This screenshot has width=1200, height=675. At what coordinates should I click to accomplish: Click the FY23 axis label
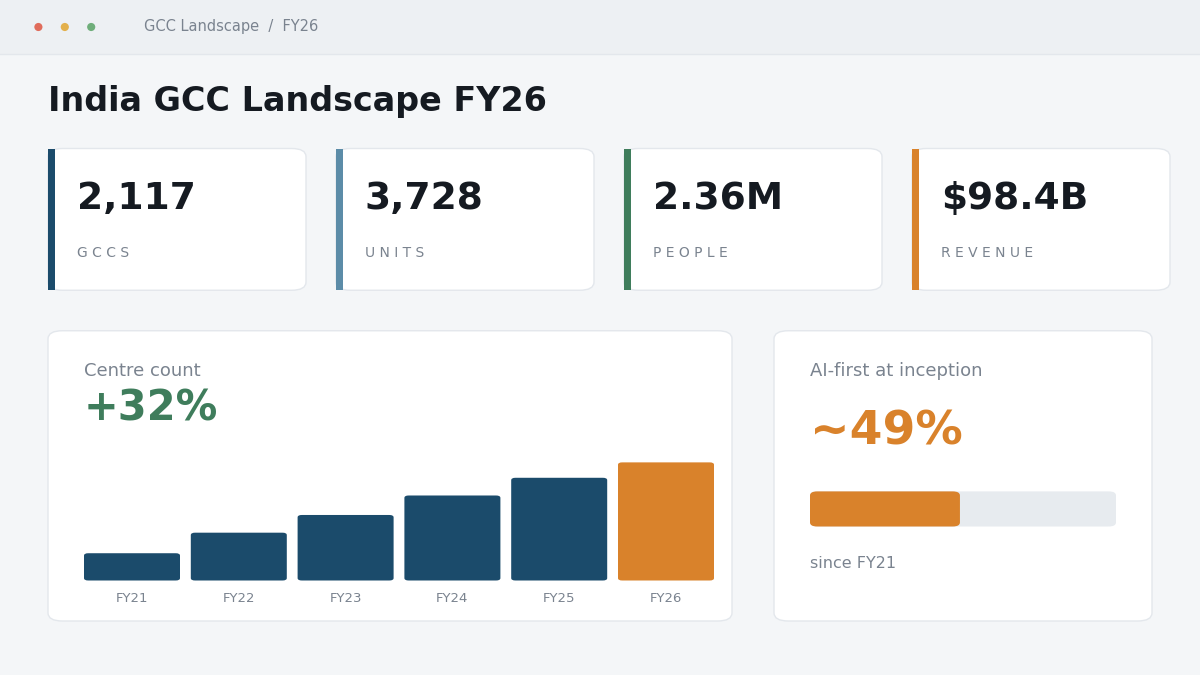tap(346, 598)
